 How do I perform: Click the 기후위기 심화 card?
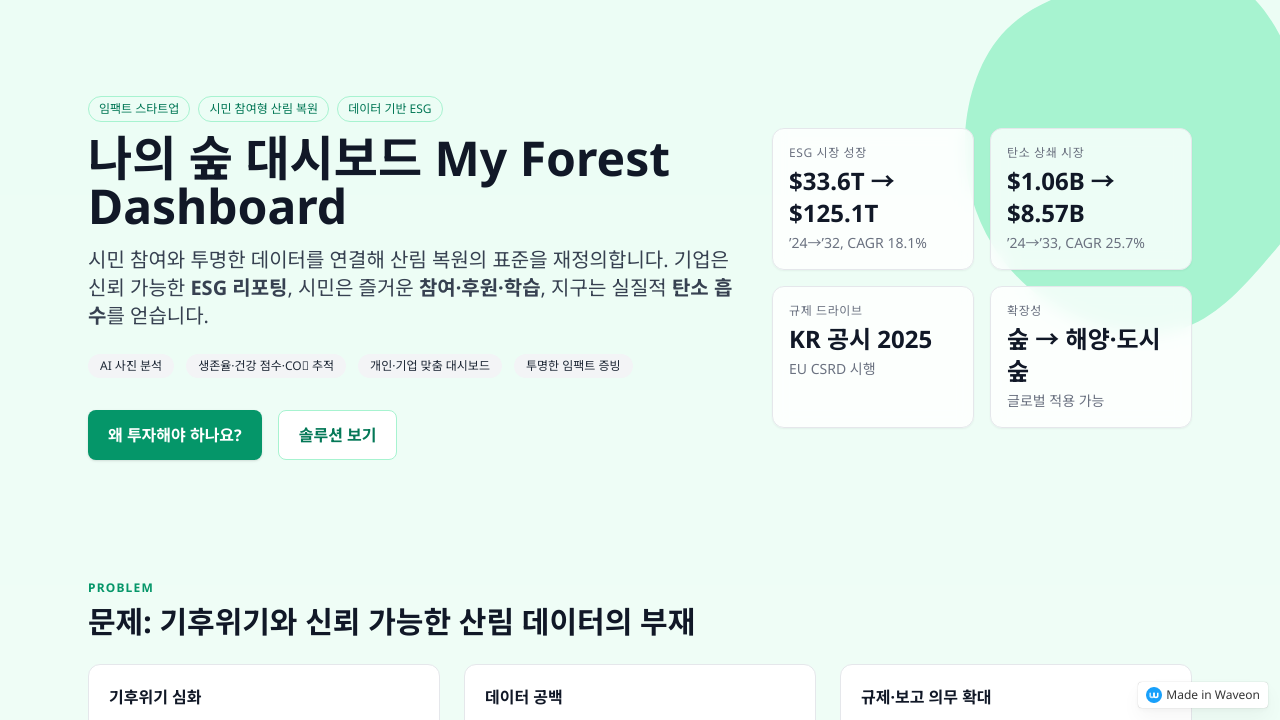coord(264,694)
